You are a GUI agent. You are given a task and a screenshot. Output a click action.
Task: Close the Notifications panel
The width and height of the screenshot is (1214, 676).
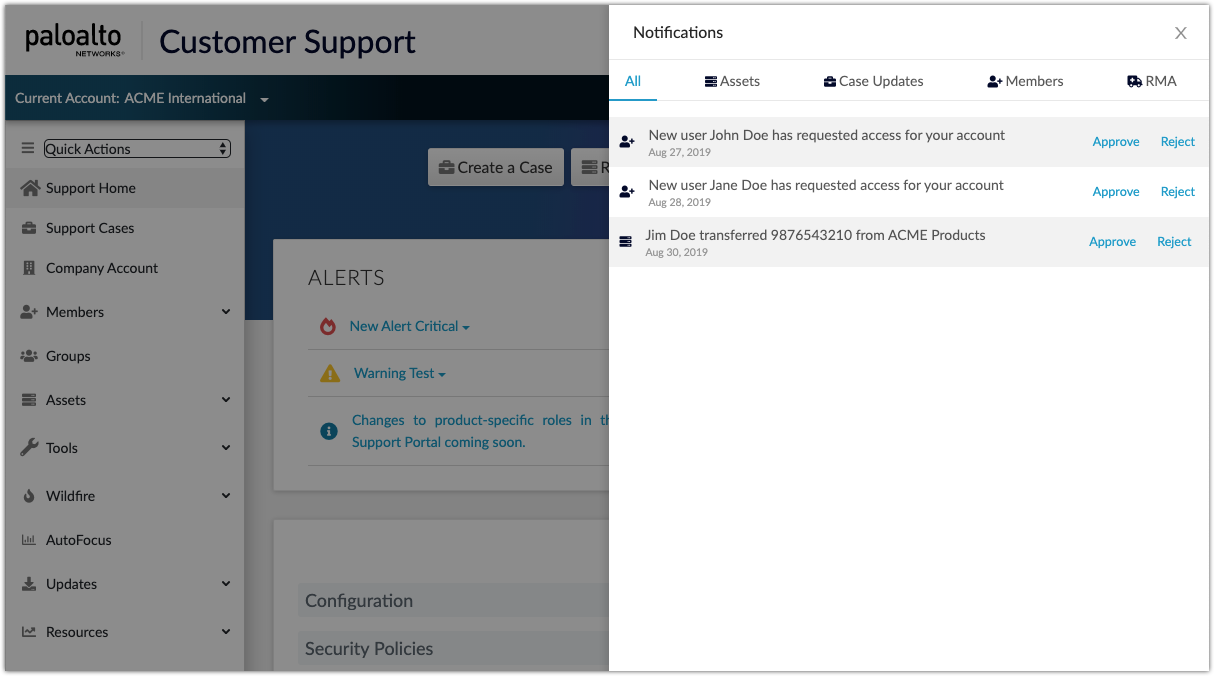(1181, 33)
